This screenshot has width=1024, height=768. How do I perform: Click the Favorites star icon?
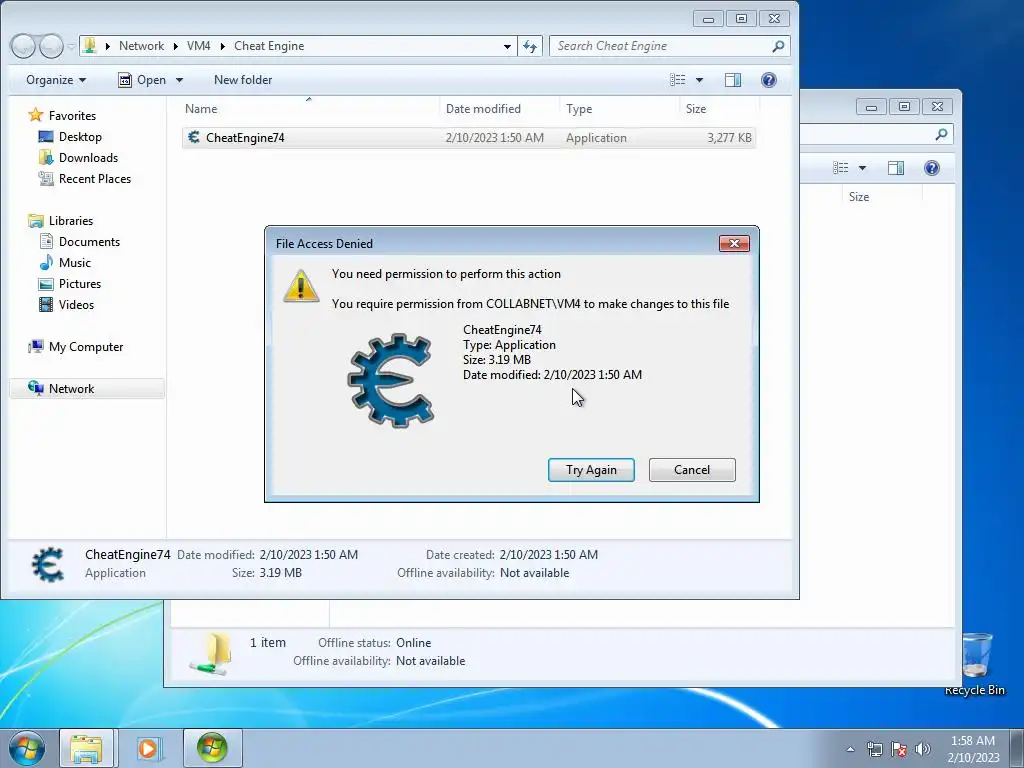(x=35, y=115)
